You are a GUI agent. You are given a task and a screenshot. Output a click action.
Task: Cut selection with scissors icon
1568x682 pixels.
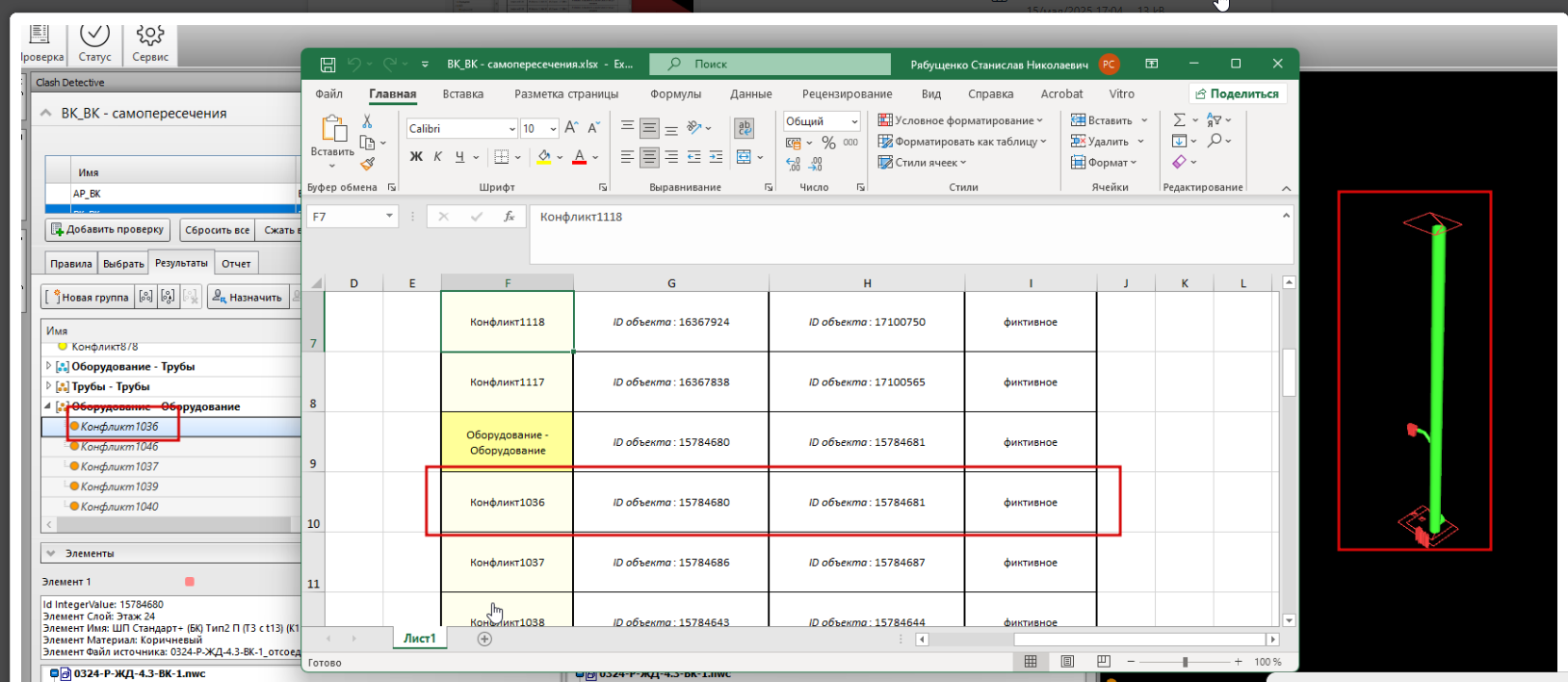367,121
